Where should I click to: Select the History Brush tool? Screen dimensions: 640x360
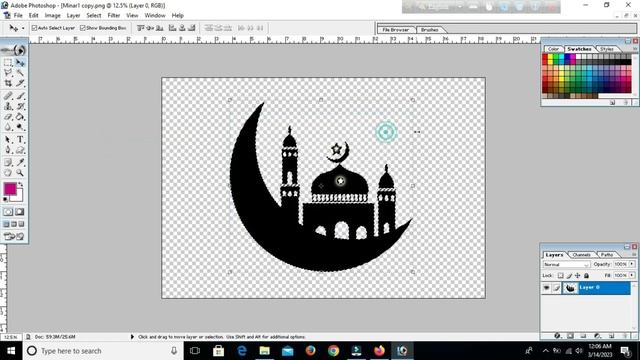(x=20, y=106)
